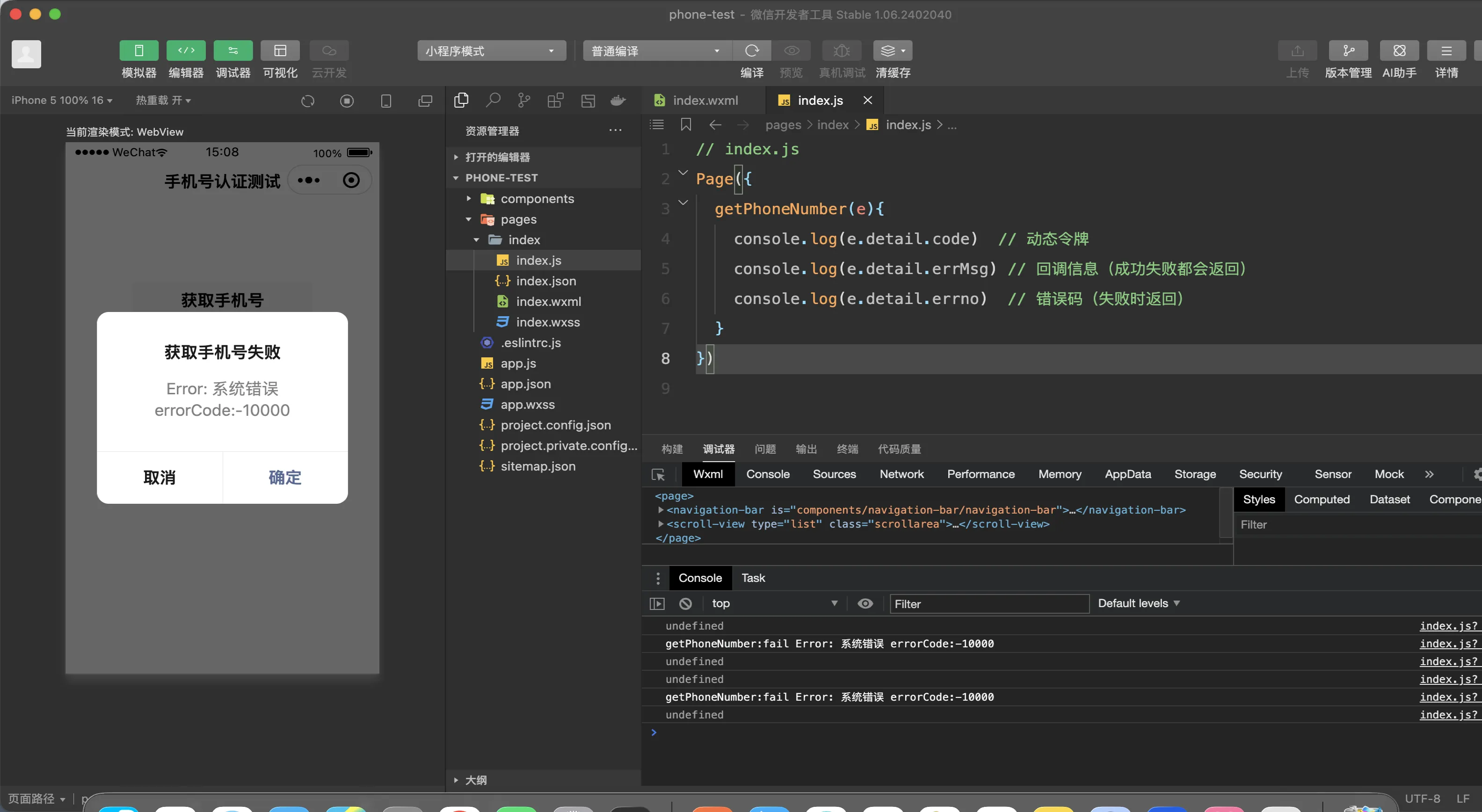Click the Docker whale sidebar icon
The image size is (1482, 812).
click(618, 101)
